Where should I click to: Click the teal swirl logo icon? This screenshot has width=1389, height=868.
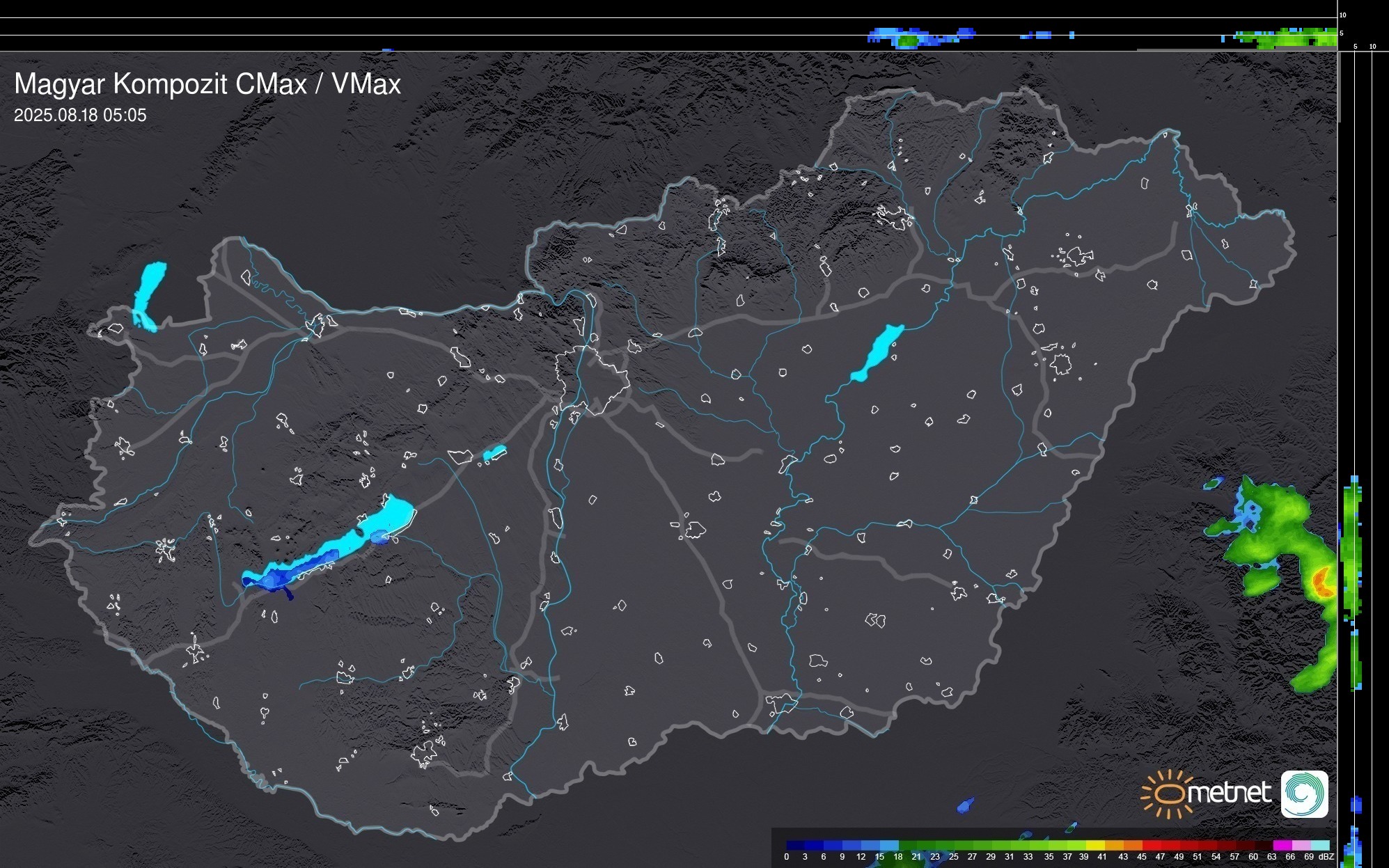coord(1304,794)
